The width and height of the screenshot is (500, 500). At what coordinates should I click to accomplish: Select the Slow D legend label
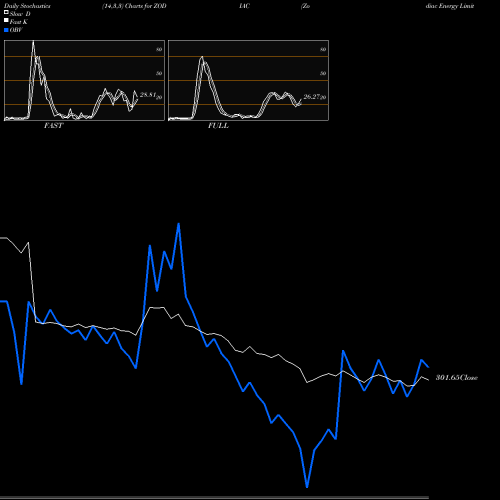[20, 14]
